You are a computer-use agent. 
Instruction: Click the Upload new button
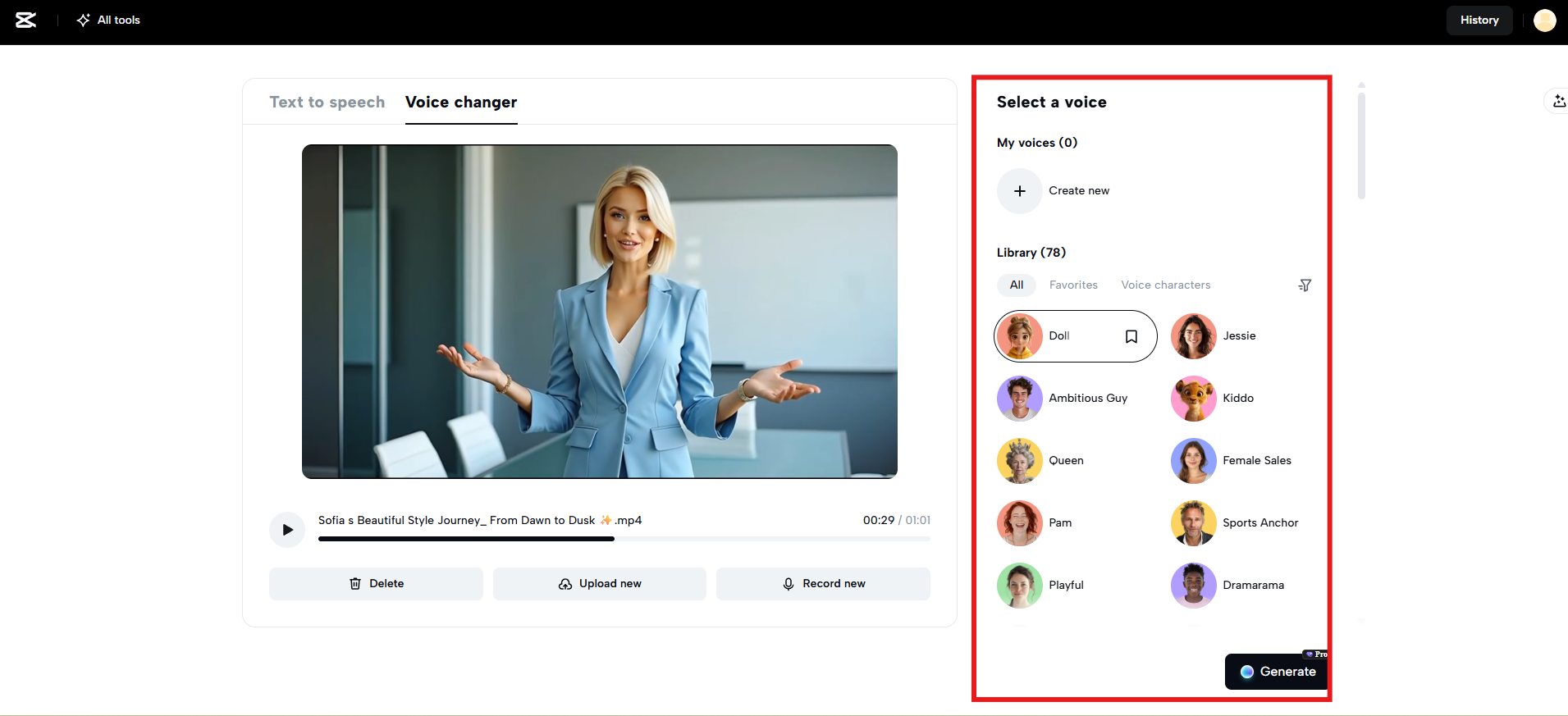pyautogui.click(x=600, y=584)
